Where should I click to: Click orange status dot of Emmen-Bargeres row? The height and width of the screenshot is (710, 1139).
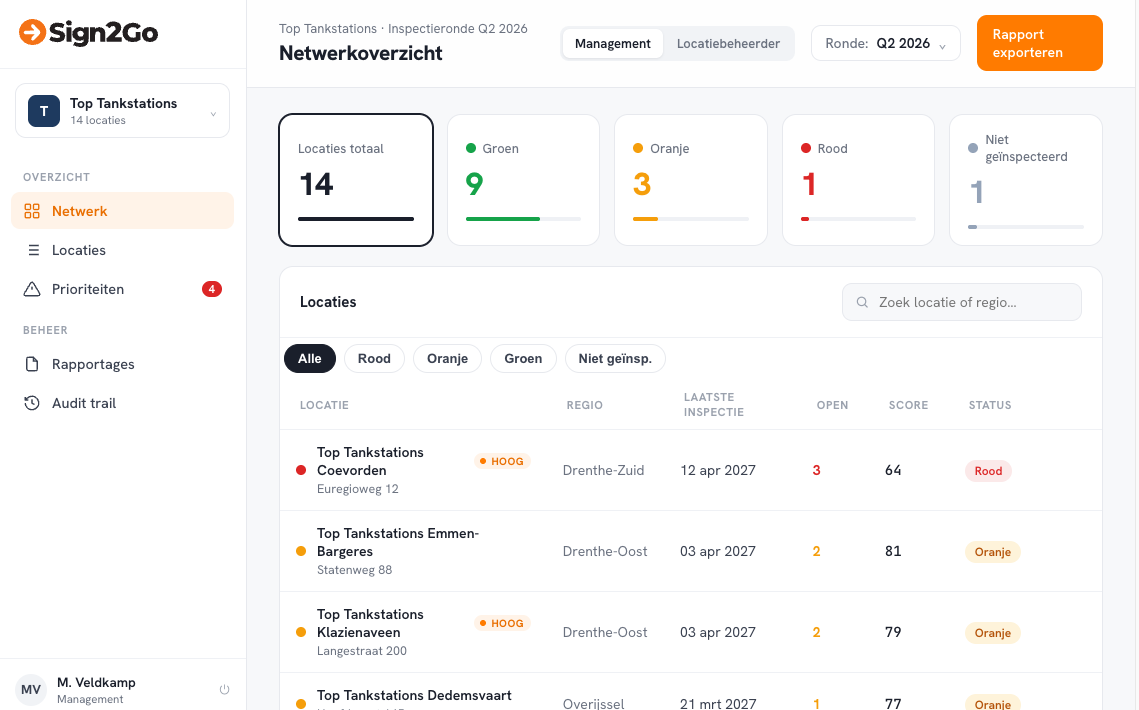[301, 552]
